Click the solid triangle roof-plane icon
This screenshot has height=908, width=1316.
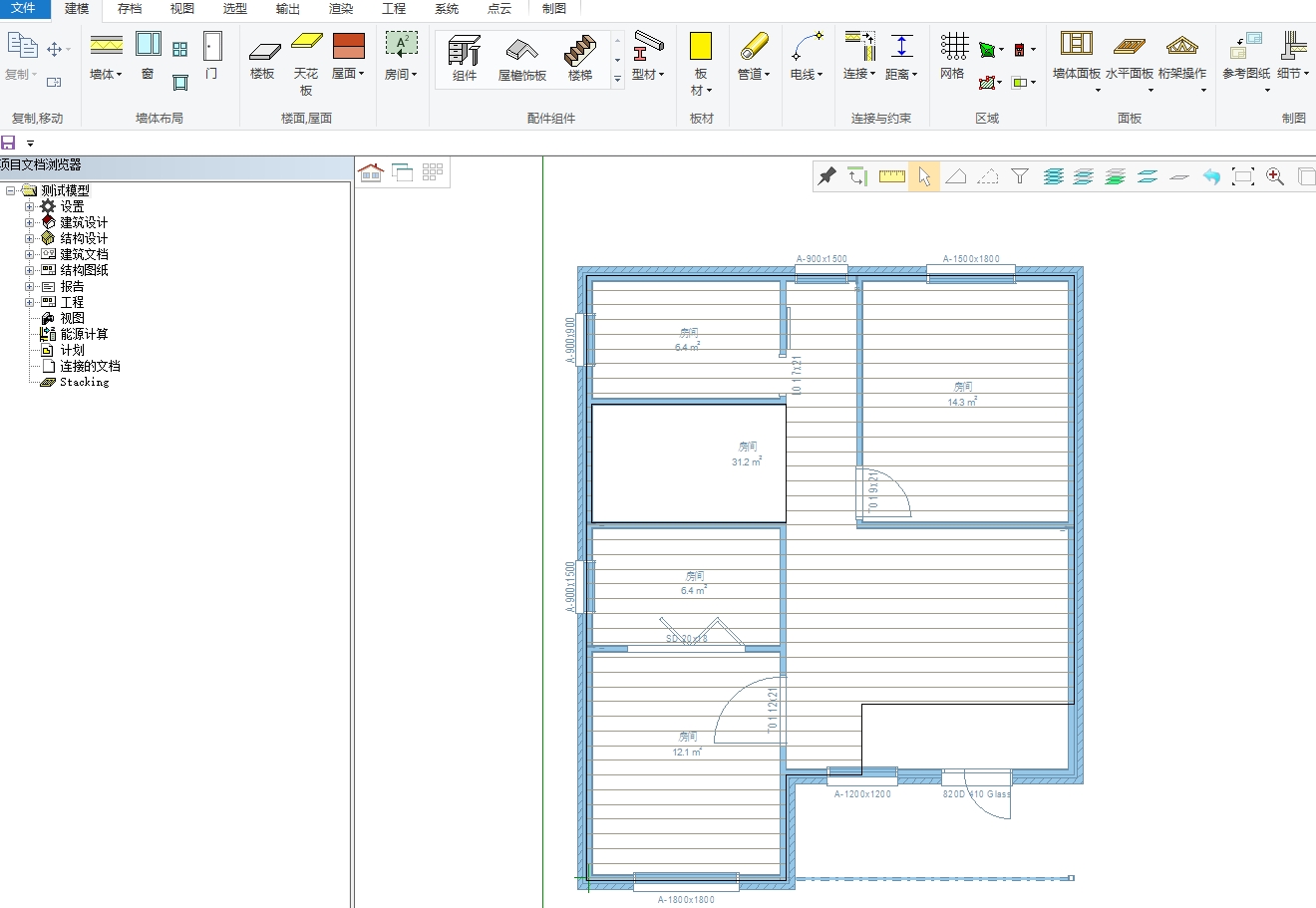pyautogui.click(x=955, y=176)
